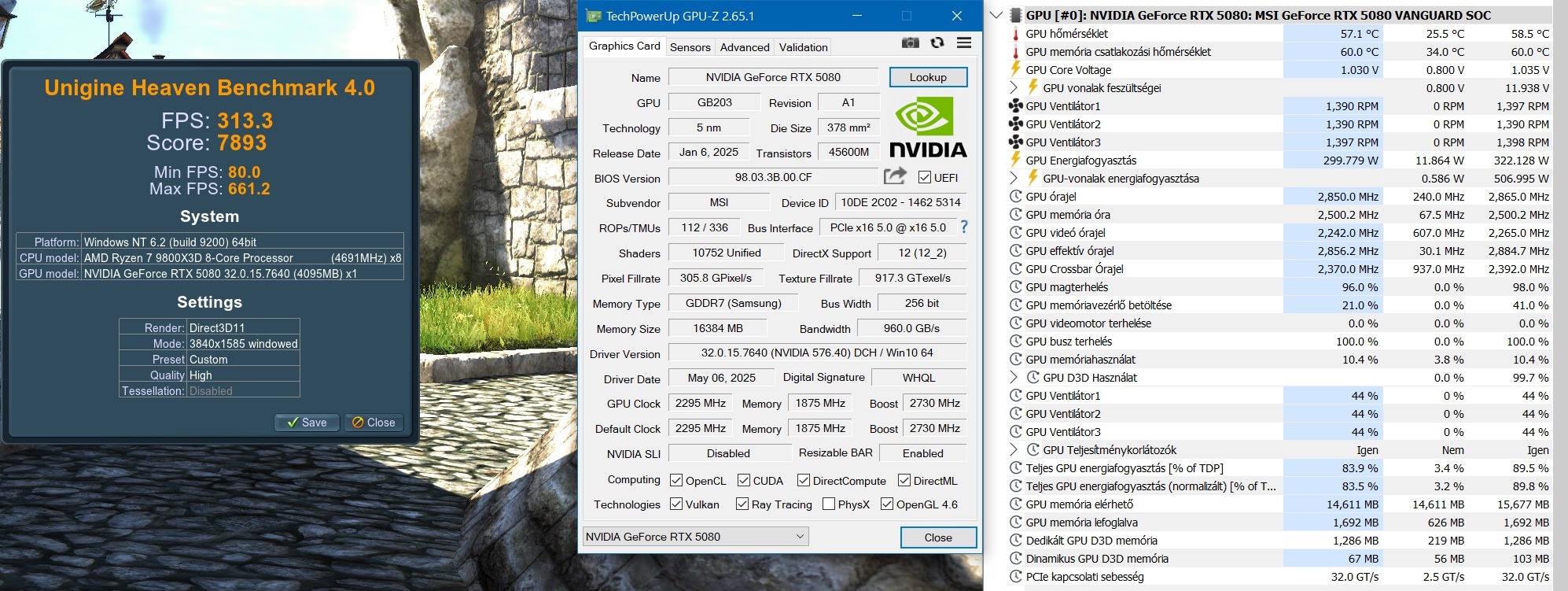Click fan icon beside GPU Ventilátor3 RPM row
Viewport: 1568px width, 591px height.
click(x=1016, y=142)
